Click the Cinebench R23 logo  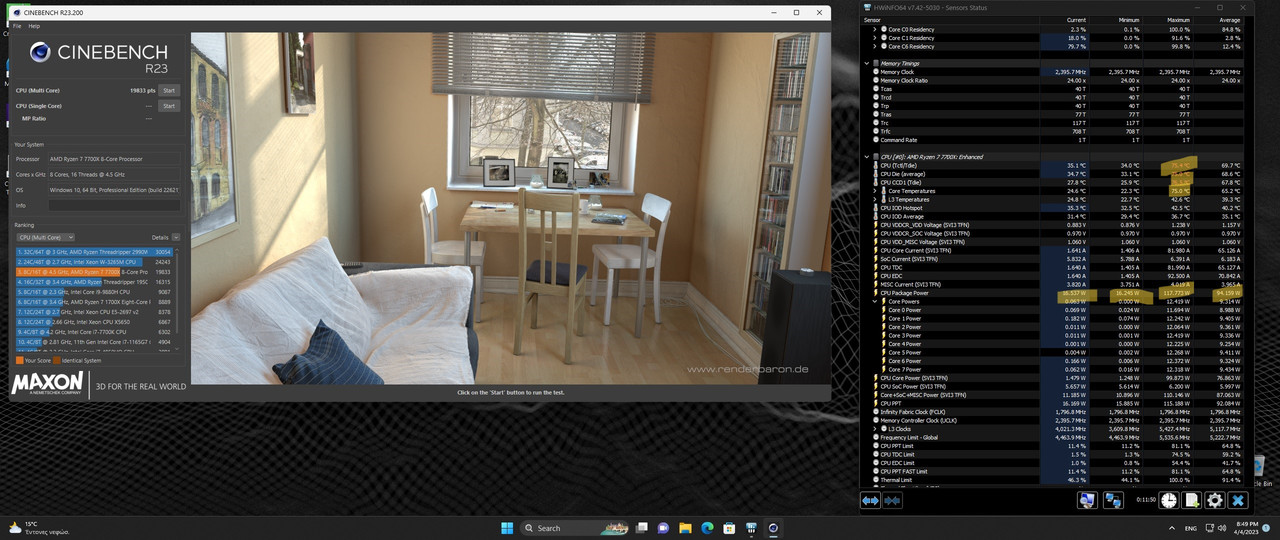tap(97, 55)
